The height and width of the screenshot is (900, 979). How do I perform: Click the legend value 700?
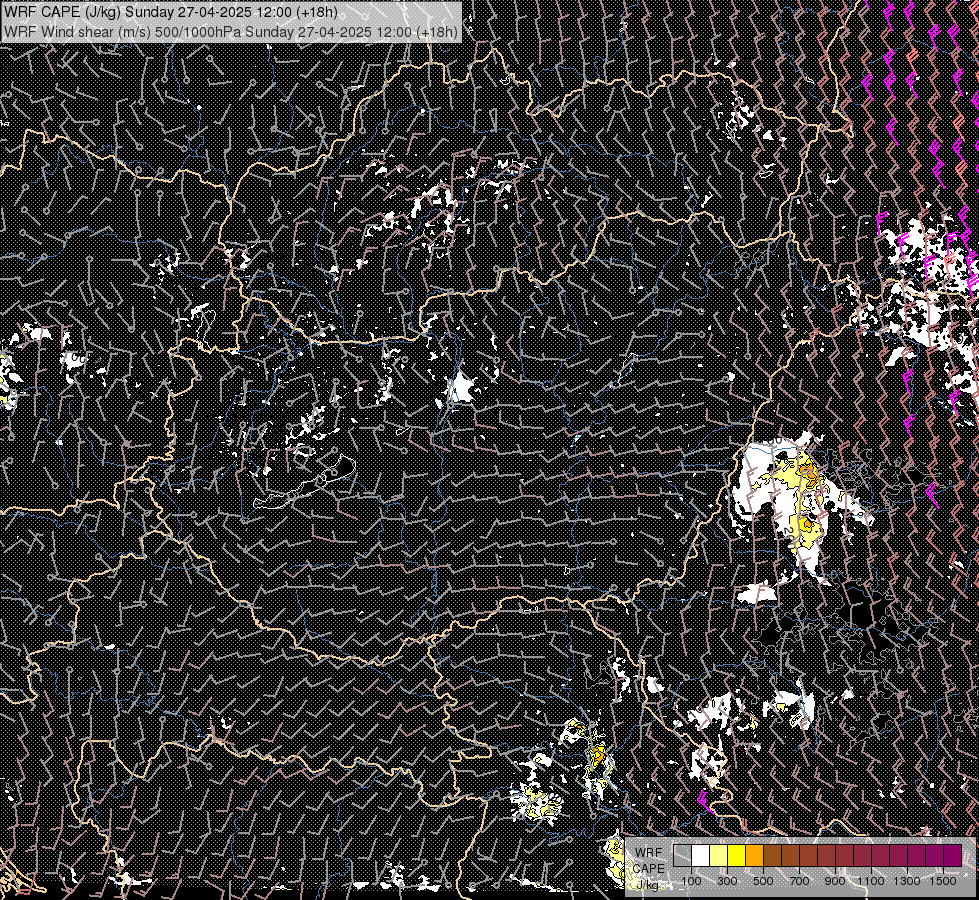(x=799, y=881)
